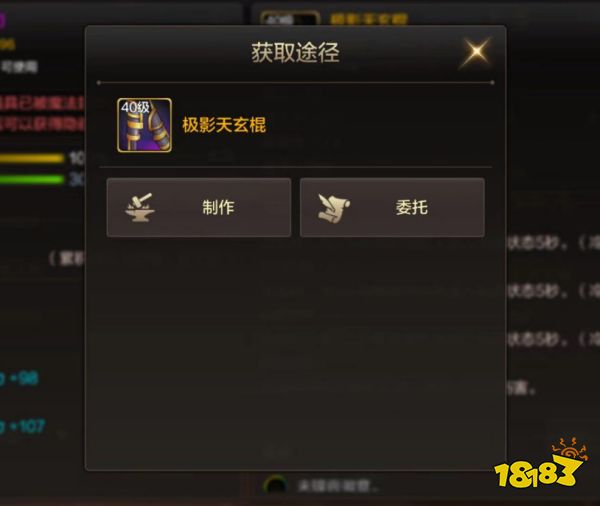Select the 委托 acquisition option
This screenshot has height=506, width=600.
pyautogui.click(x=392, y=207)
